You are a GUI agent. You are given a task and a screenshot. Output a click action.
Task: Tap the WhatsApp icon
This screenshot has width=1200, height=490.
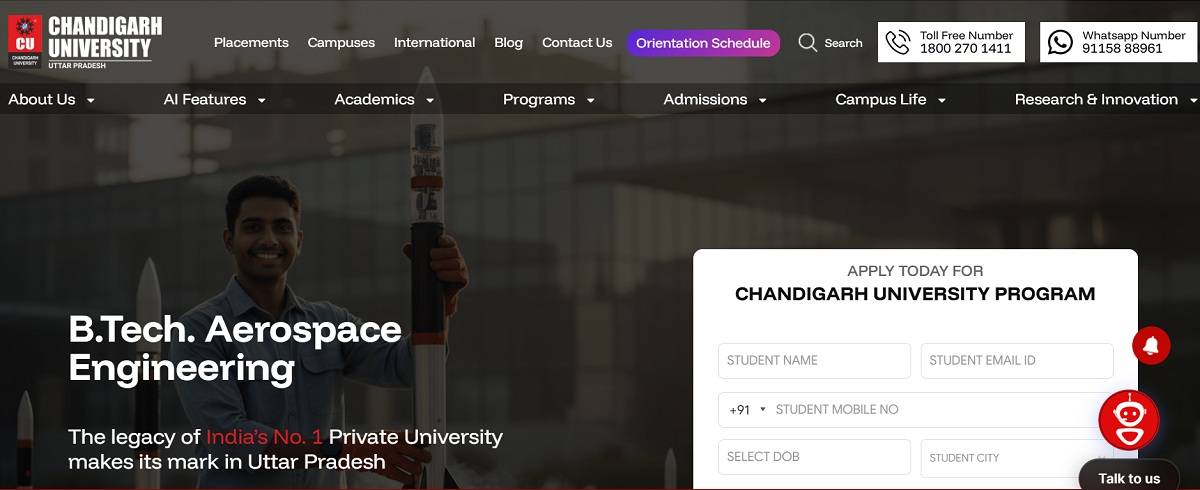coord(1060,42)
